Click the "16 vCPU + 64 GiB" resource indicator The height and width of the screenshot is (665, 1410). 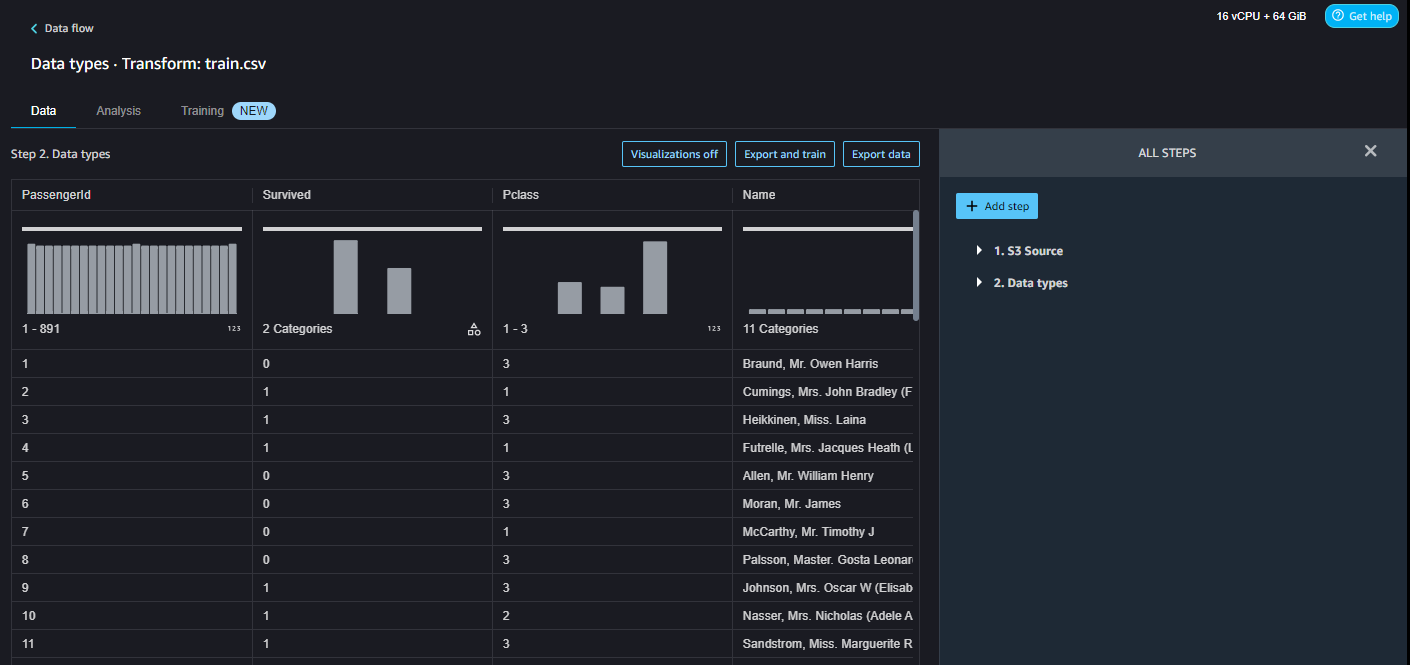pos(1261,15)
